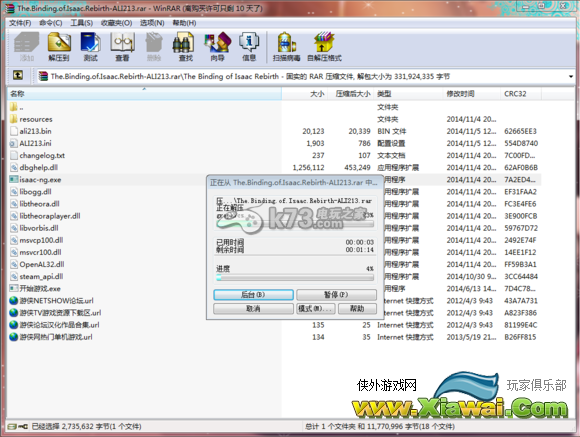
Task: Select the steam_api.dll file
Action: (36, 276)
